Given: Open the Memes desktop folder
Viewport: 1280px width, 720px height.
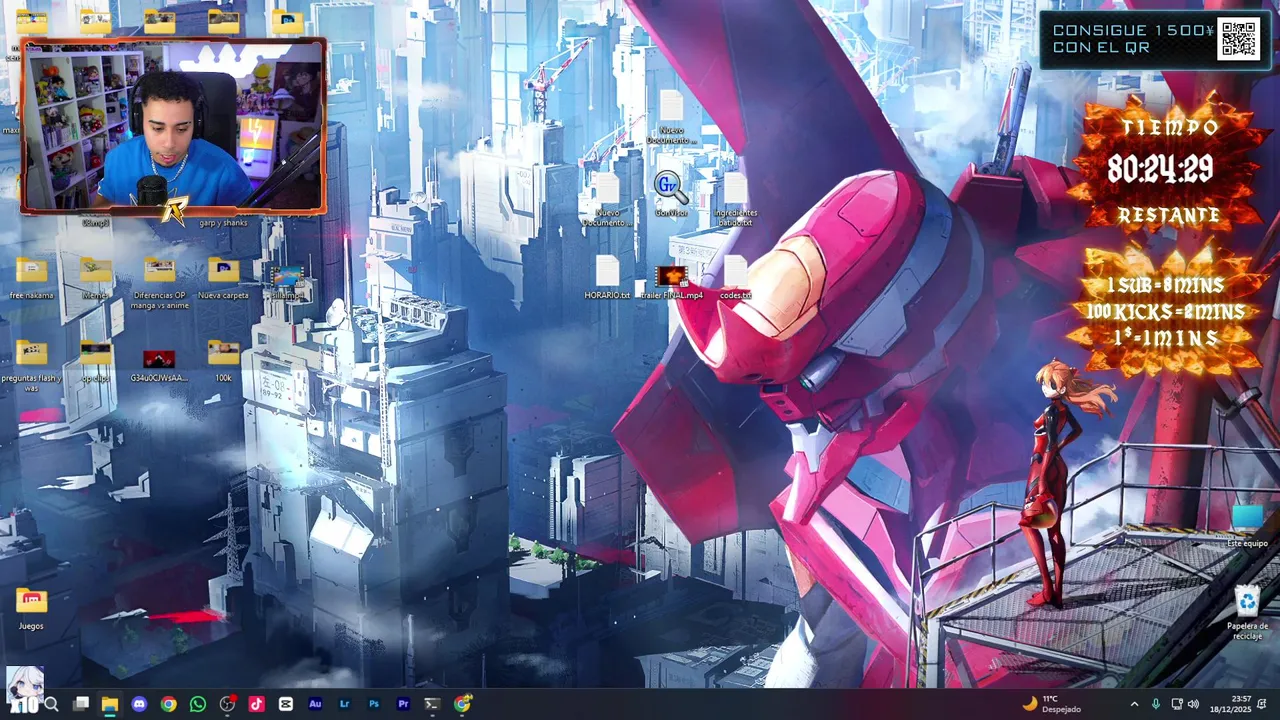Looking at the screenshot, I should click(95, 278).
